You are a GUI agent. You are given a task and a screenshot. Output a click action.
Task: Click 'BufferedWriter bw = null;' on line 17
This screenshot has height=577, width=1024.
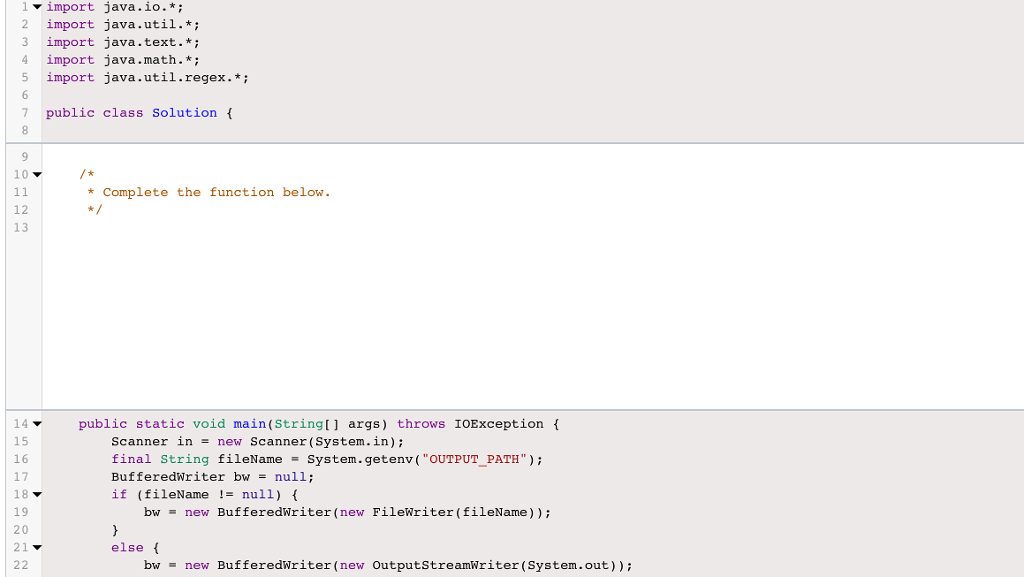(212, 476)
